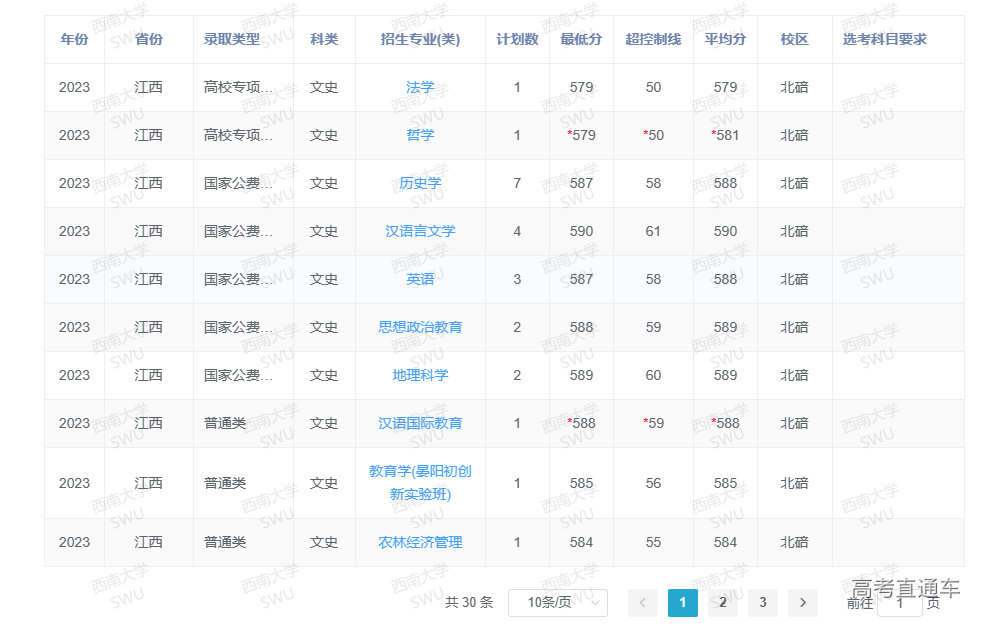Click the 前往 page jump input field

(899, 603)
